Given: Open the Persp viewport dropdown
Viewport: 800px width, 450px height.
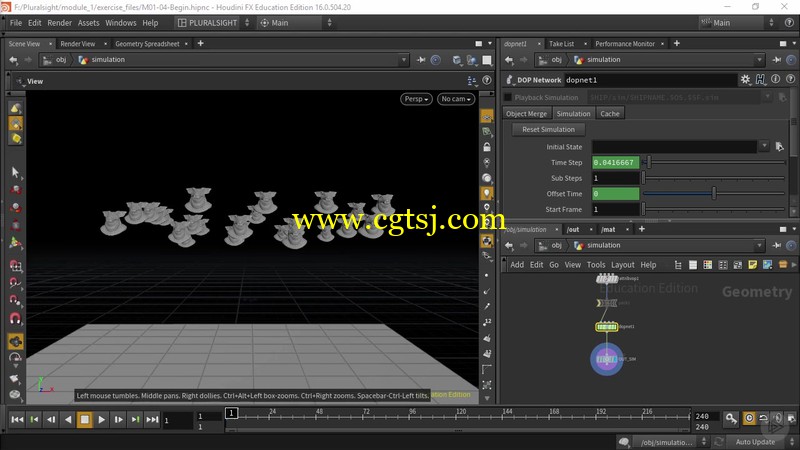Looking at the screenshot, I should [416, 99].
